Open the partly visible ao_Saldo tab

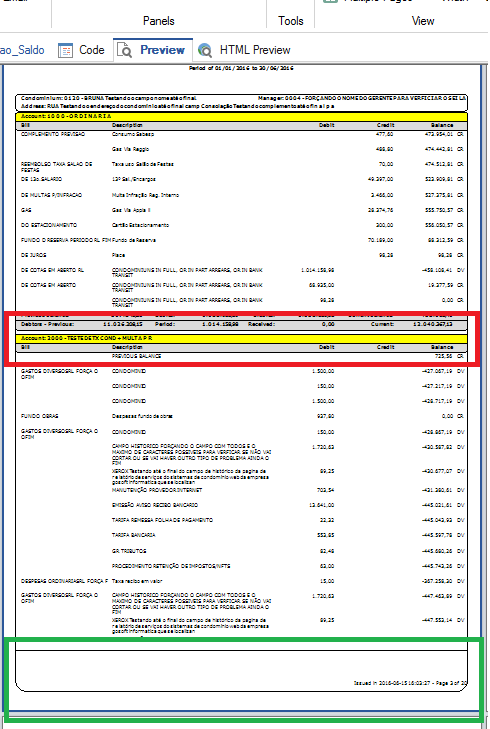(x=22, y=50)
